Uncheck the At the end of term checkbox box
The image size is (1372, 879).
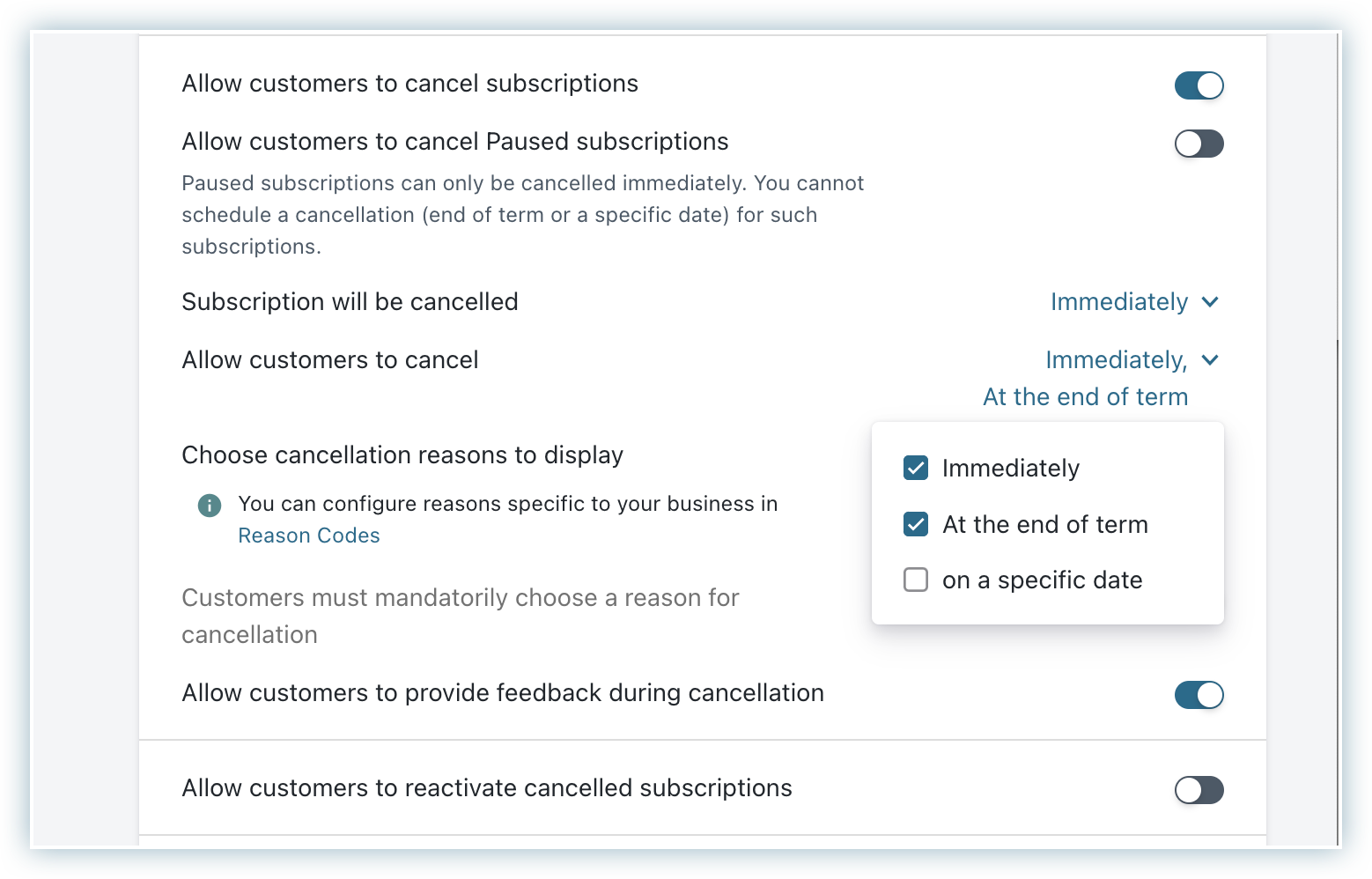pos(916,524)
